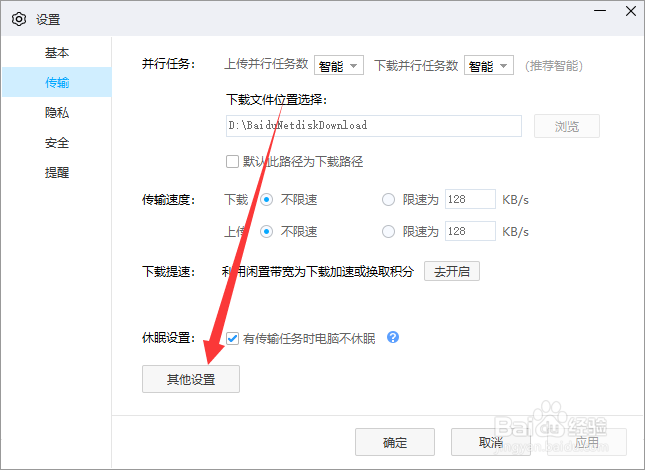
Task: Select 不限速 for 上传
Action: coord(267,232)
